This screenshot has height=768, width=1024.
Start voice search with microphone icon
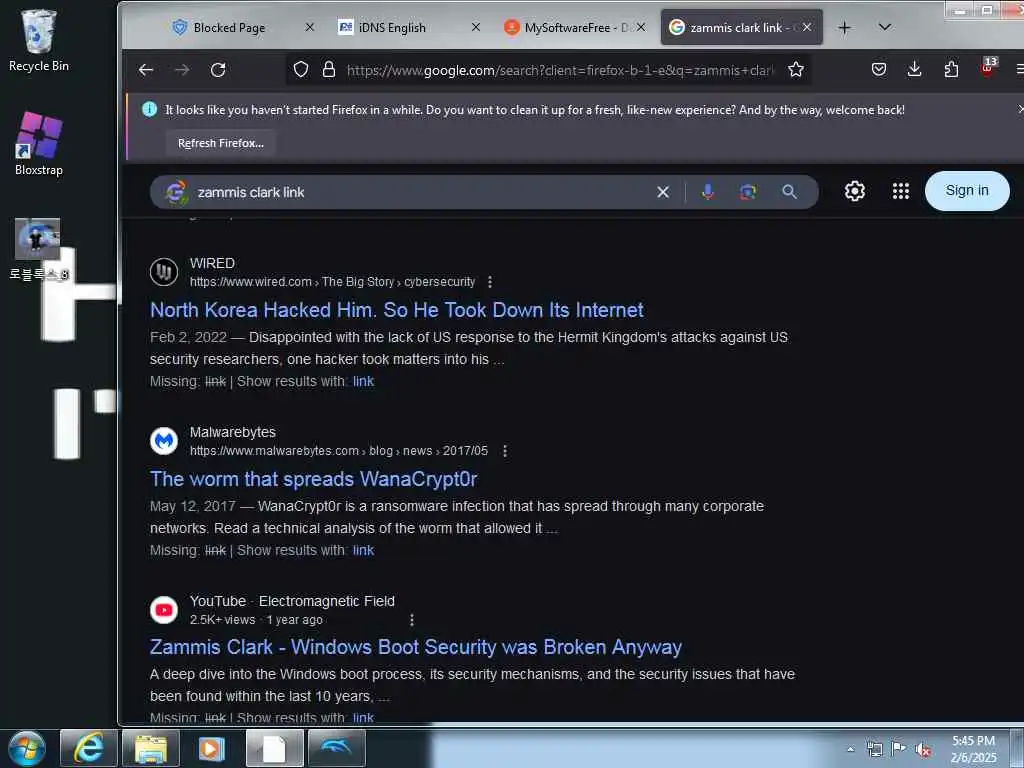pos(707,191)
